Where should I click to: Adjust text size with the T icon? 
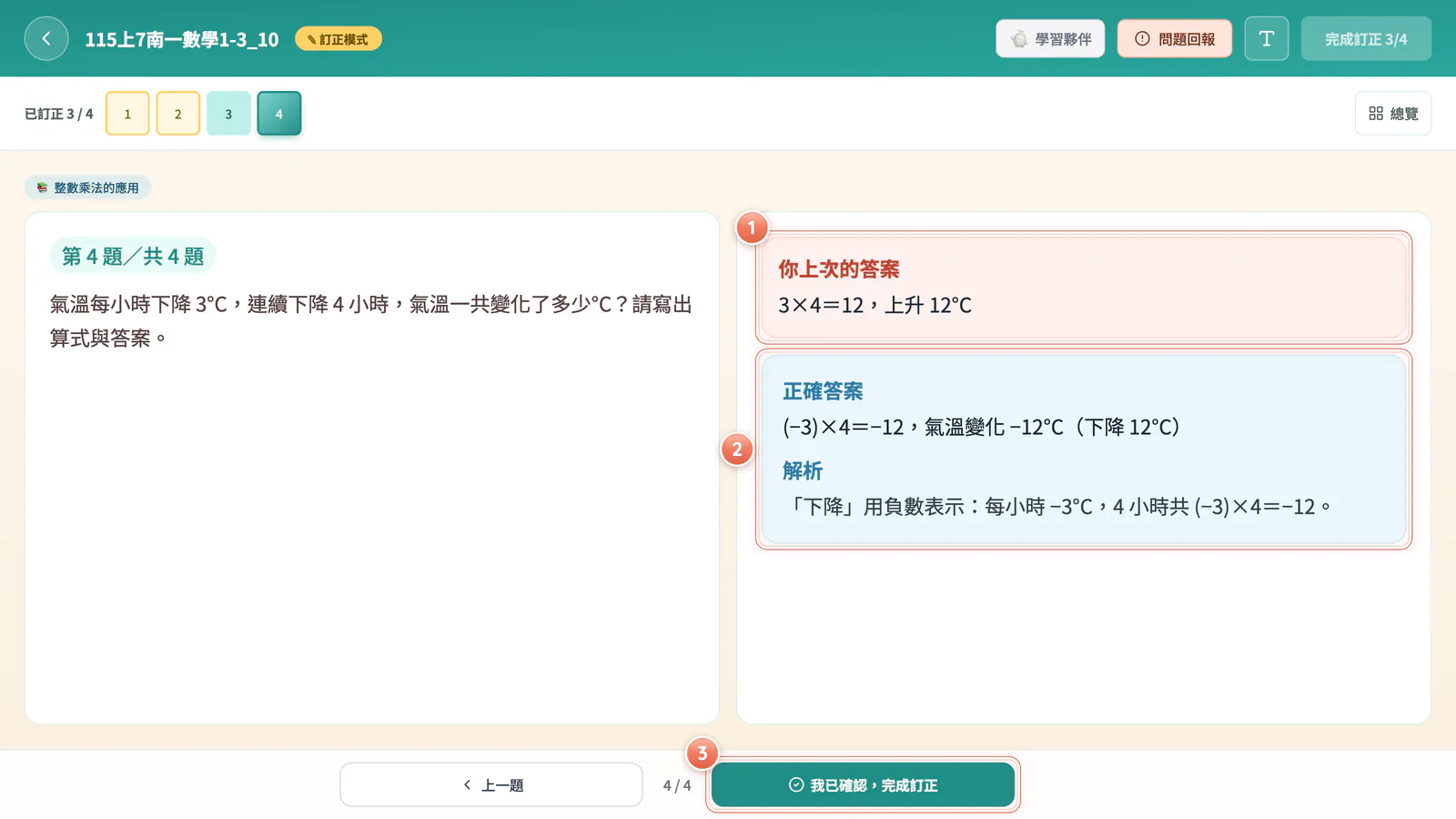point(1267,39)
